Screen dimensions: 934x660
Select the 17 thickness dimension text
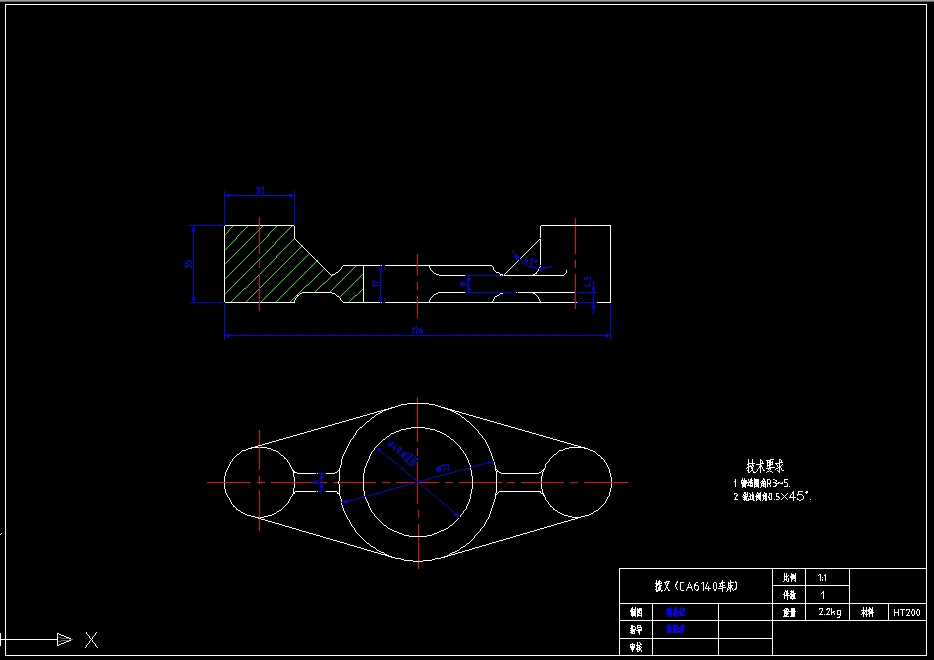click(x=376, y=284)
